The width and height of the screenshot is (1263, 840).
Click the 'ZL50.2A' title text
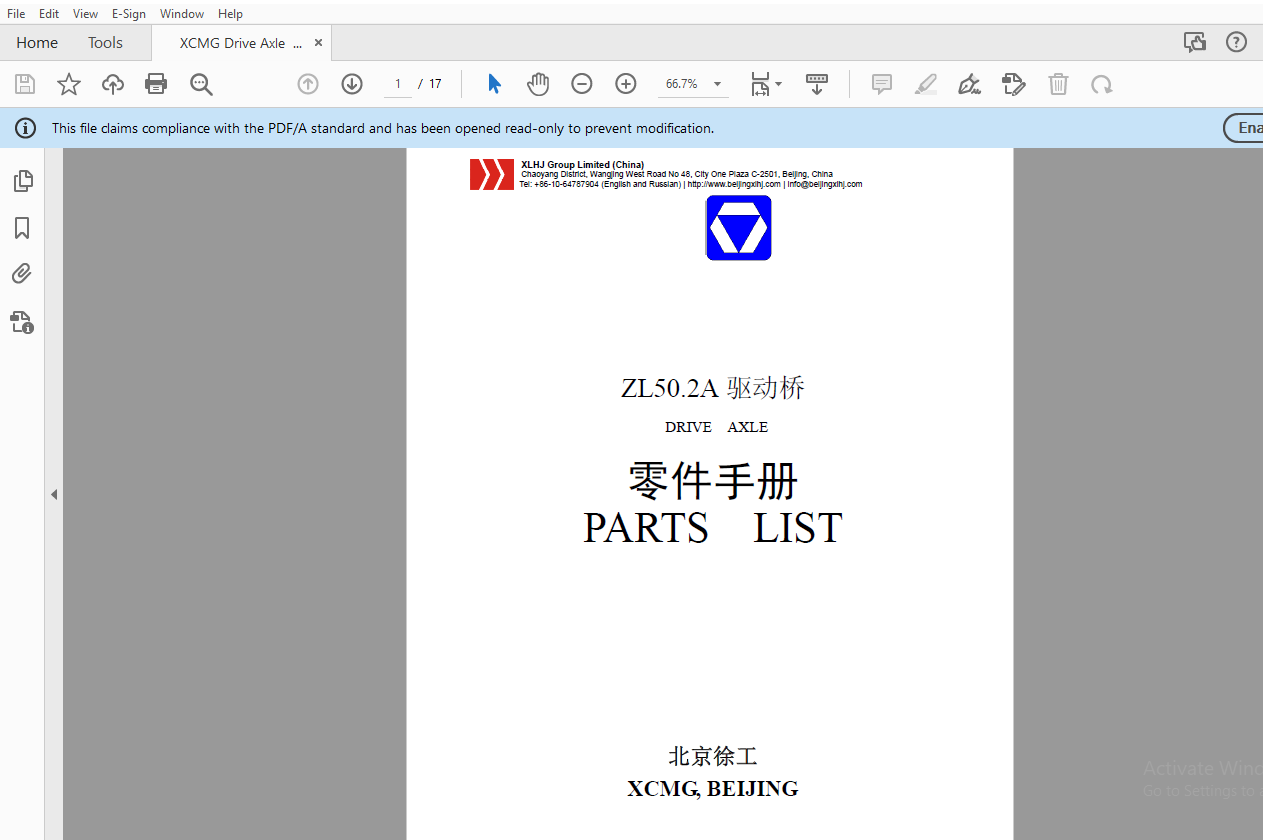(670, 388)
